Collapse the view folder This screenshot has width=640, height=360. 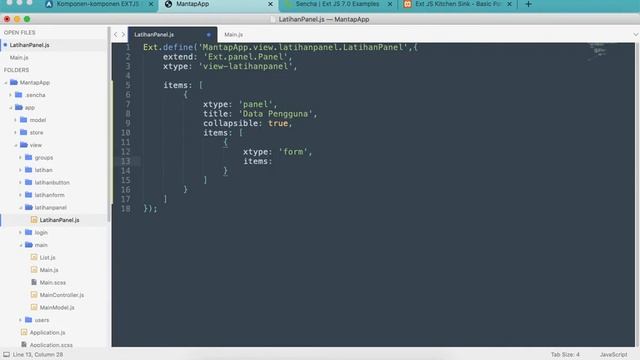tap(16, 145)
